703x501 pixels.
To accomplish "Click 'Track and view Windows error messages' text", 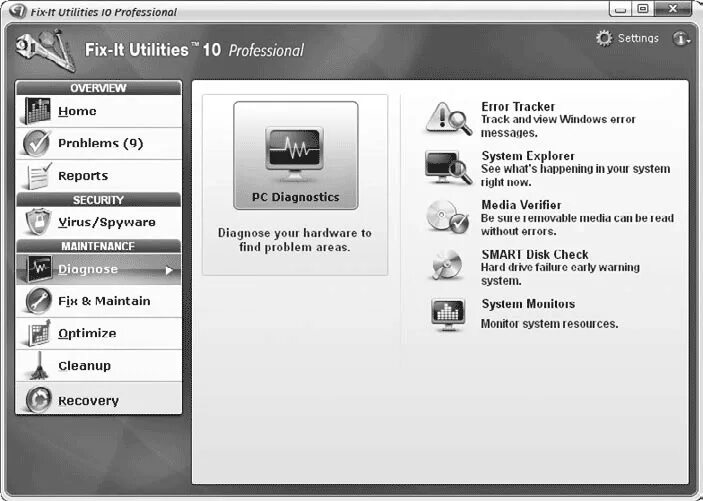I will pyautogui.click(x=558, y=126).
